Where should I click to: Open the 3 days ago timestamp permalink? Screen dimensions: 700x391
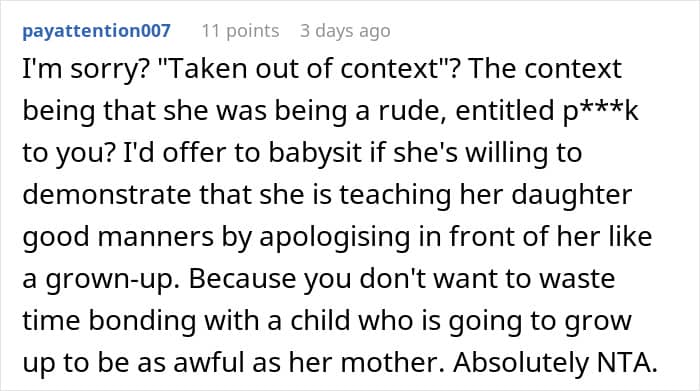(x=345, y=31)
